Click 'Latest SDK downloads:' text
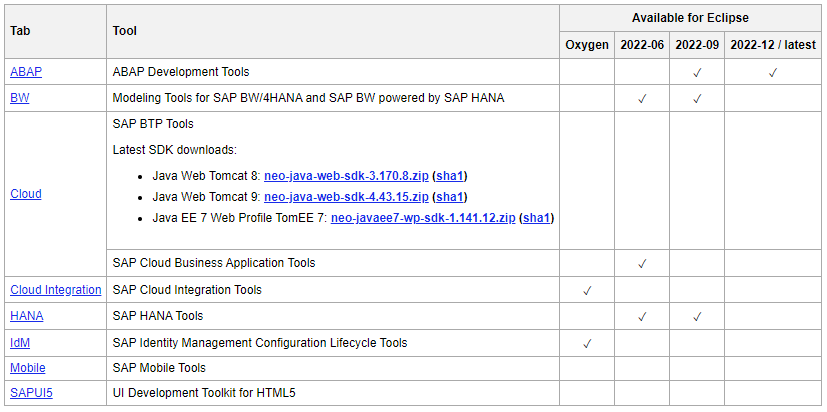Image resolution: width=827 pixels, height=412 pixels. (x=175, y=150)
